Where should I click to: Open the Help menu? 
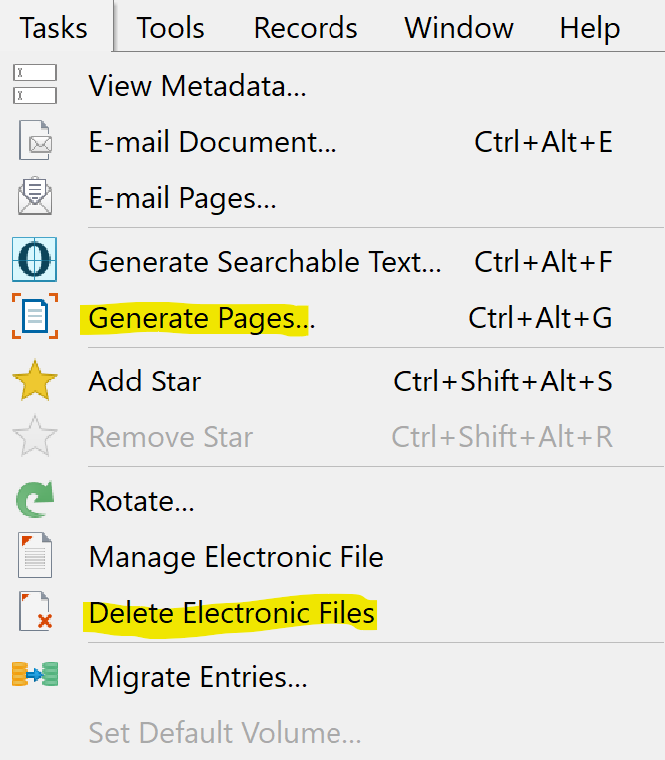[590, 28]
